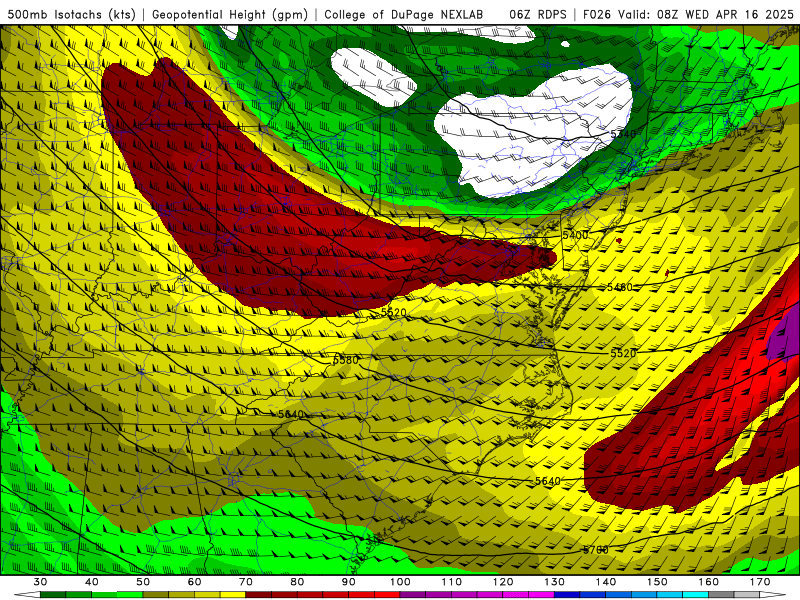Click the "College of DuPage NEXLAB" credit
Viewport: 800px width, 600px height.
404,14
